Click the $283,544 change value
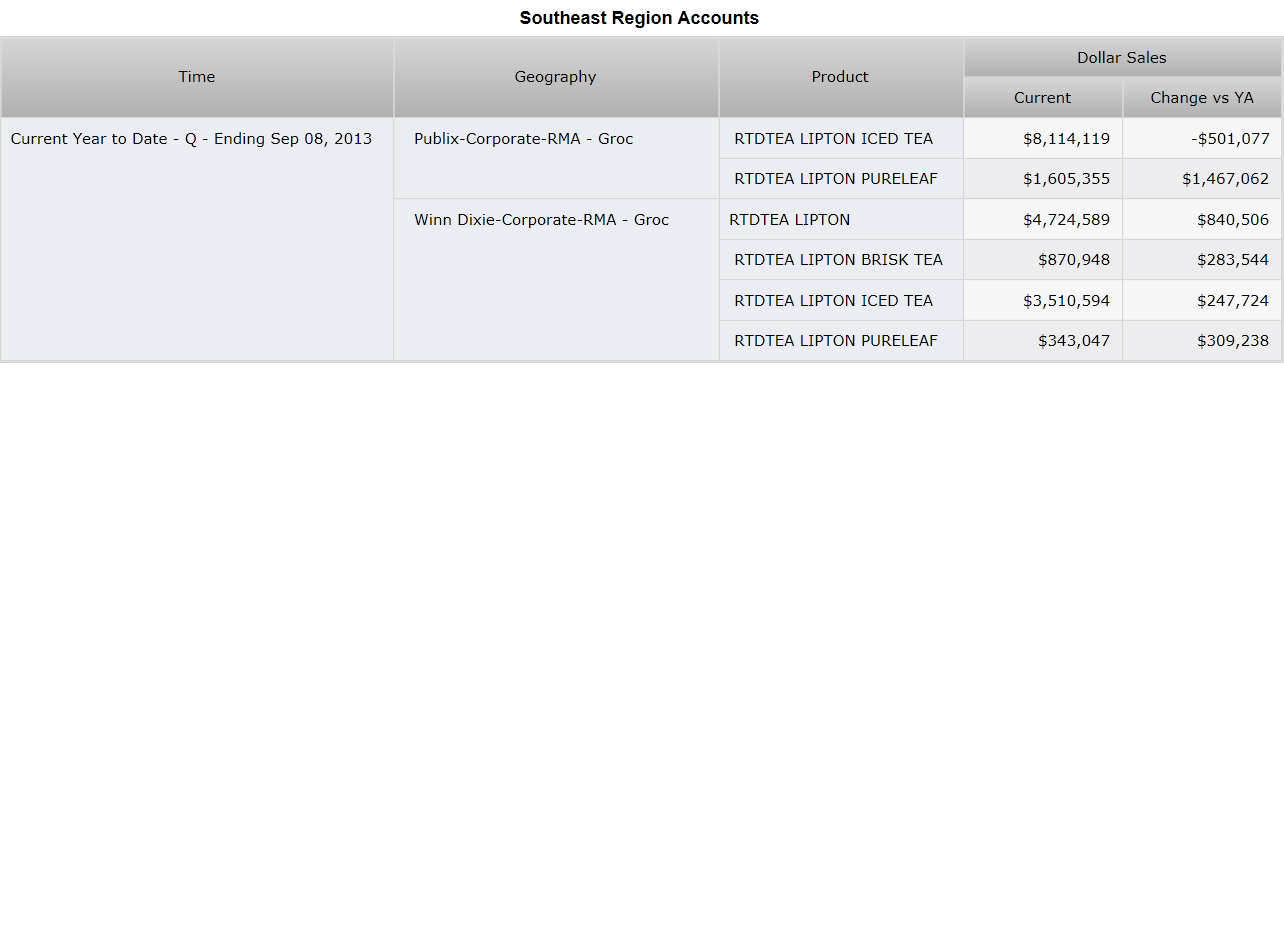 (x=1202, y=260)
